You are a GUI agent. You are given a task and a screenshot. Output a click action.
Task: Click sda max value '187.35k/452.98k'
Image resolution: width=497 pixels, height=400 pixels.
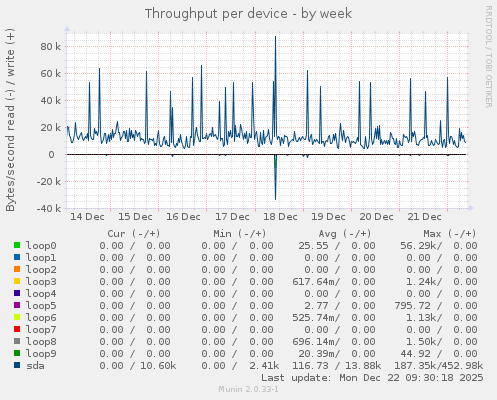pos(439,366)
